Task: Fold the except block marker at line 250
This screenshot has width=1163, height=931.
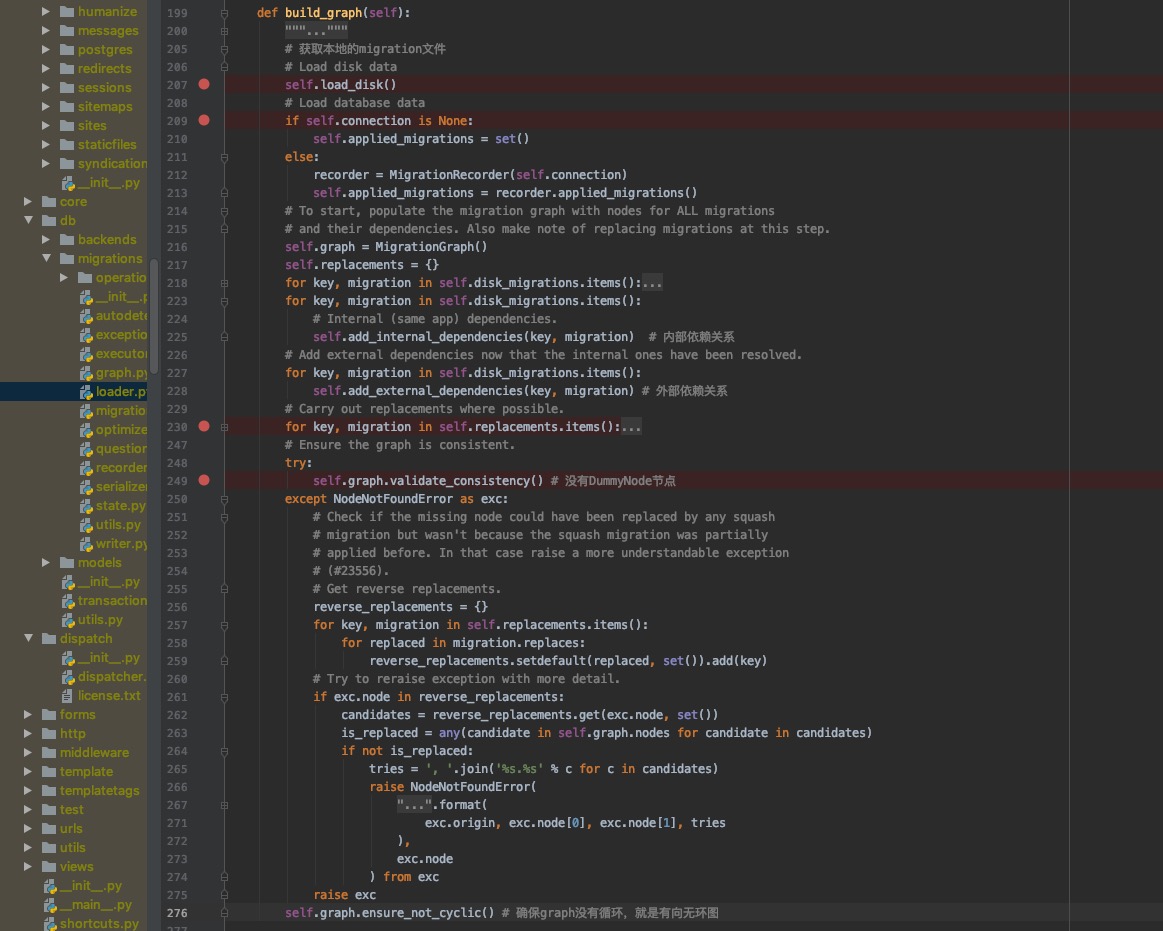Action: (224, 499)
